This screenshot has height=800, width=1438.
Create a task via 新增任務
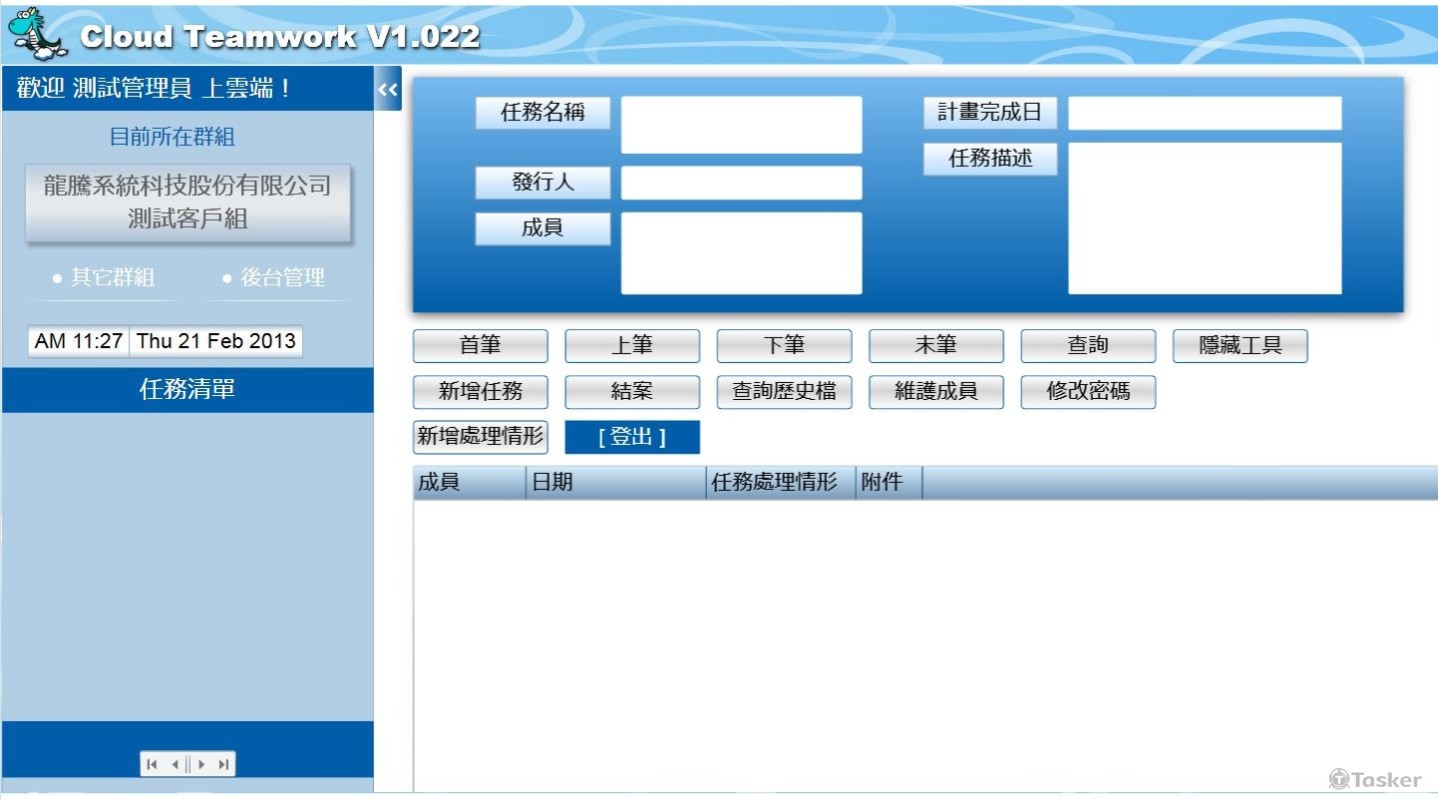tap(480, 391)
